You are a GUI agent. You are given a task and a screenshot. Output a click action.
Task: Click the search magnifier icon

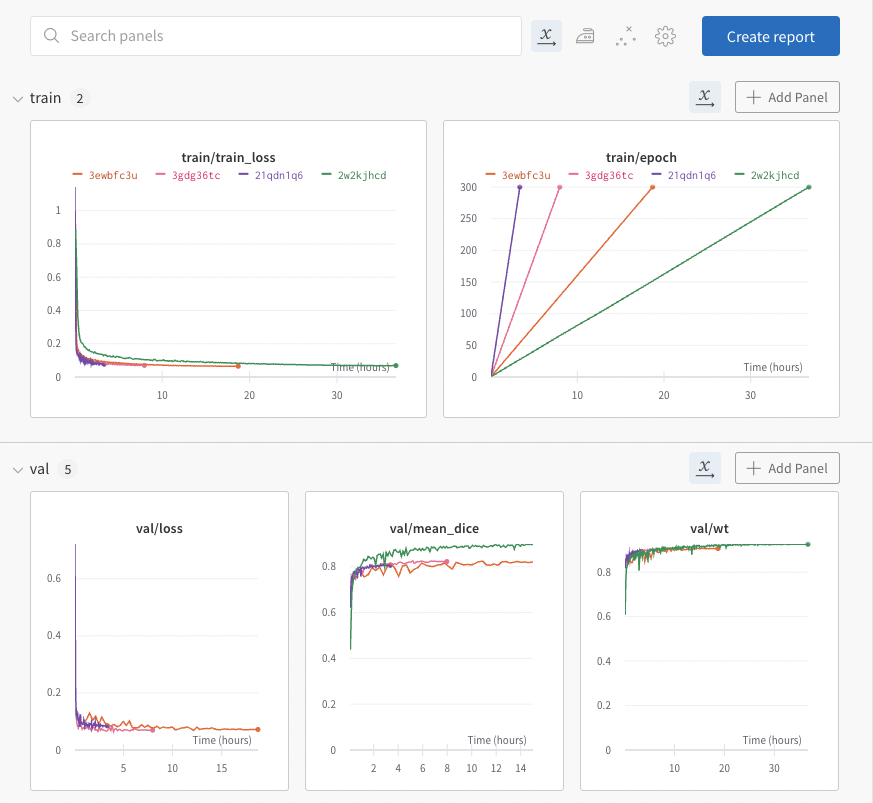[x=51, y=36]
